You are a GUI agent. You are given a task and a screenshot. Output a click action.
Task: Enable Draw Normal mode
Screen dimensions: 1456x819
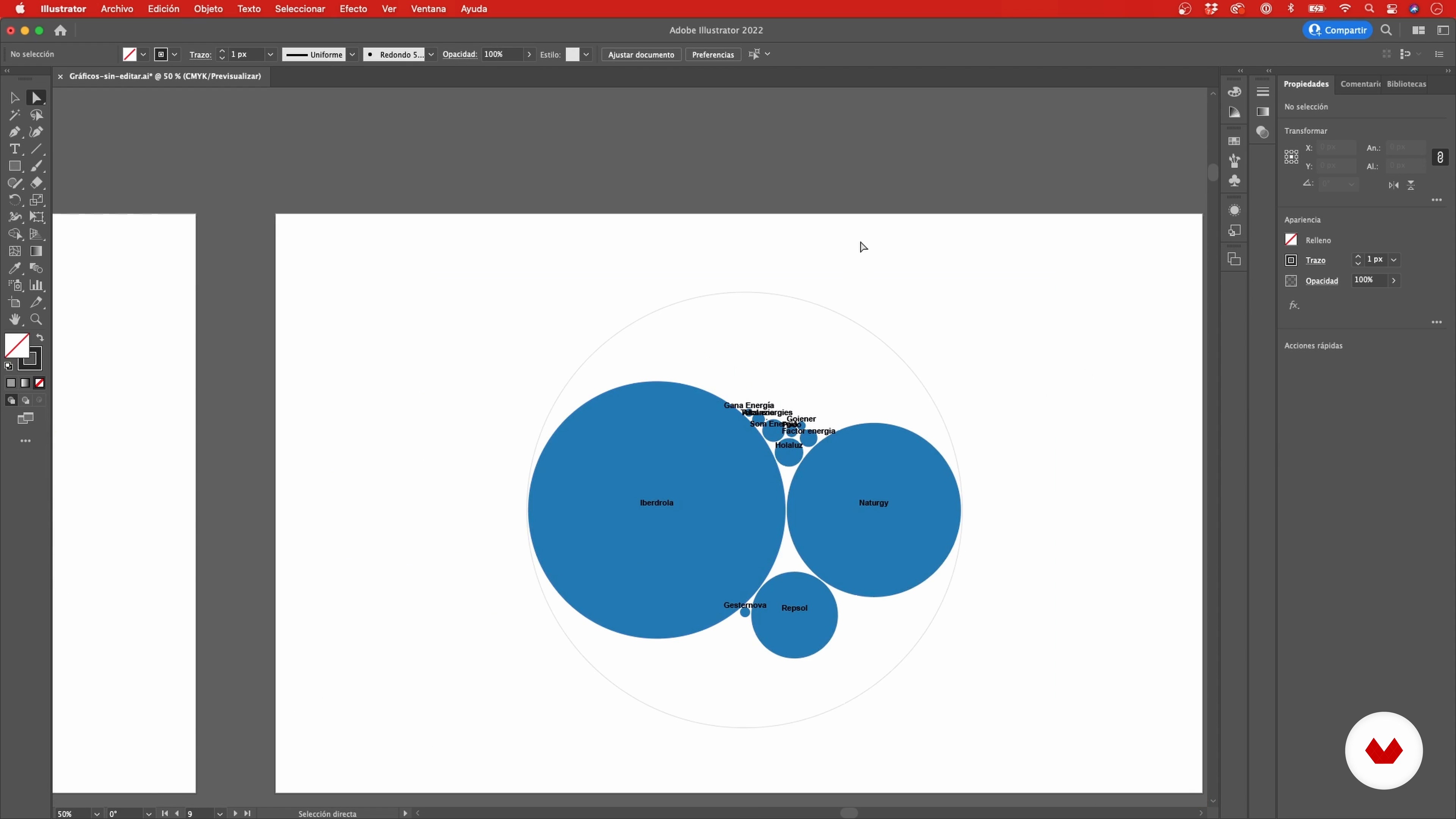[x=11, y=400]
